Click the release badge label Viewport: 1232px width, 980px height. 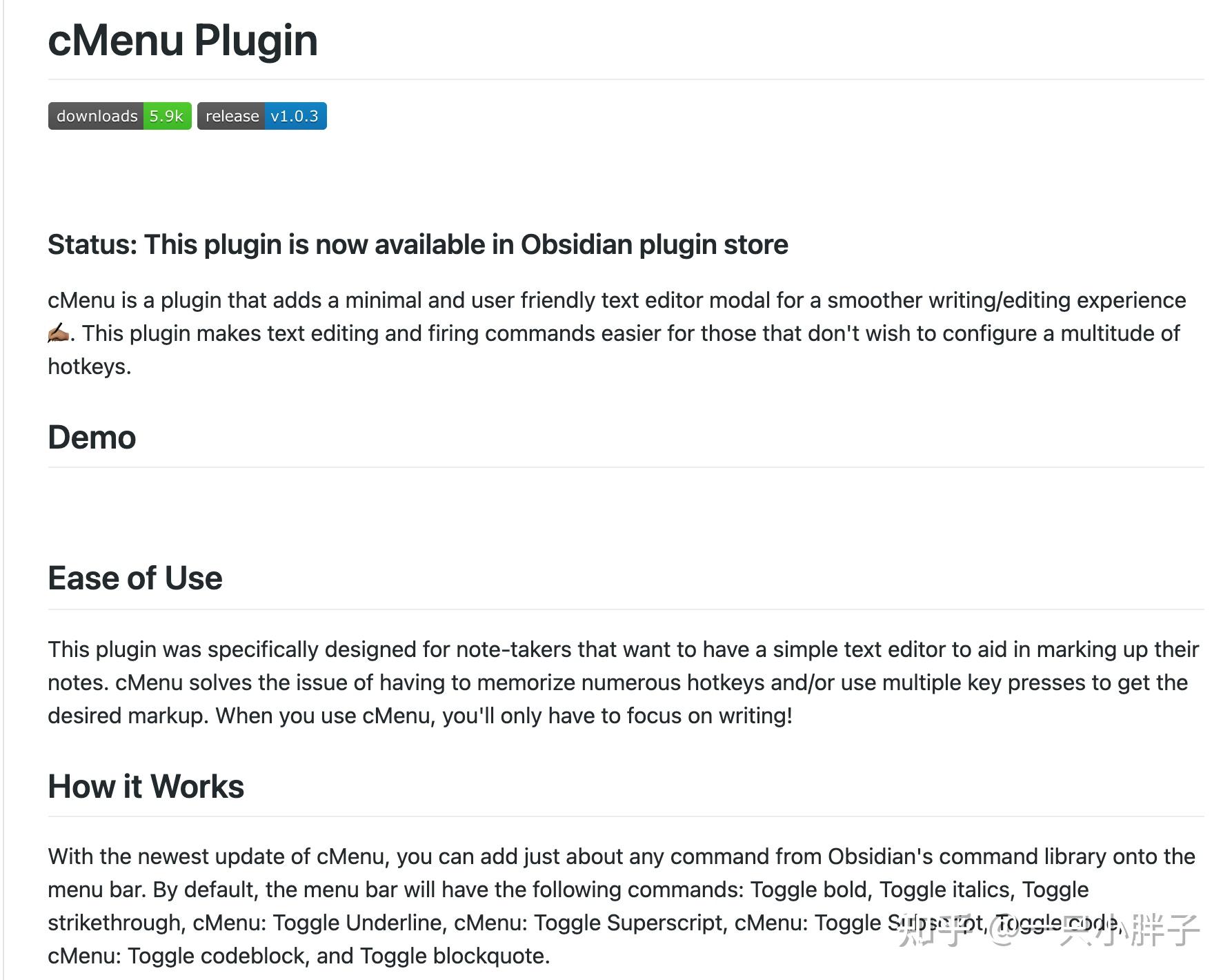click(x=232, y=116)
